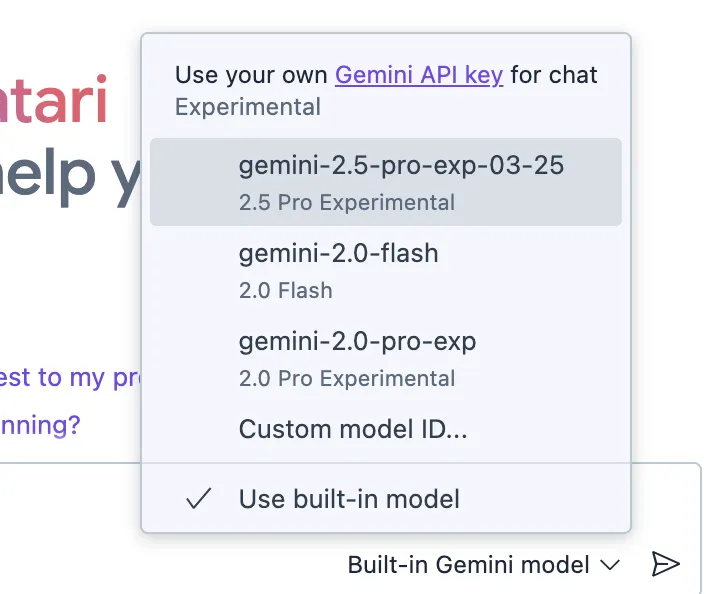Expand the chevron next to Built-in Gemini model
The image size is (706, 594).
click(x=610, y=565)
